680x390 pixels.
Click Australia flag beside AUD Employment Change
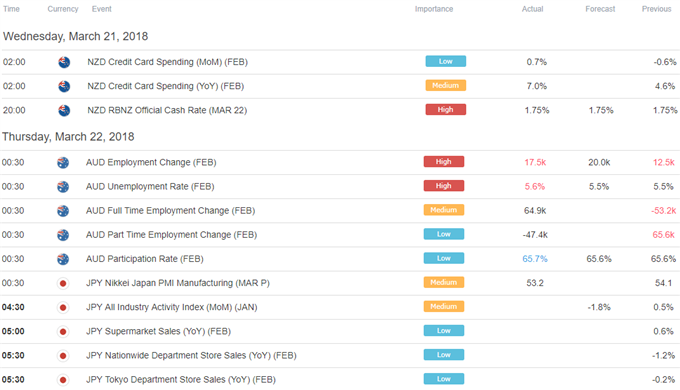pos(63,163)
